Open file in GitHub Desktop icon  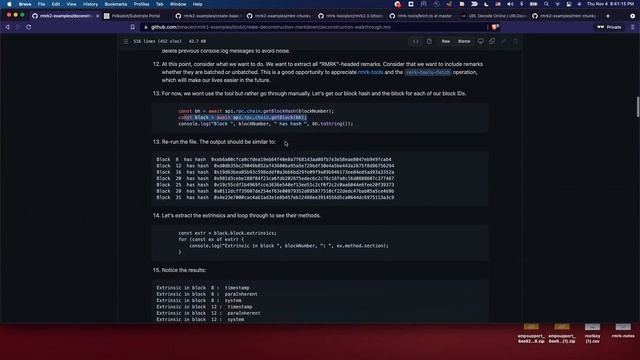[481, 41]
